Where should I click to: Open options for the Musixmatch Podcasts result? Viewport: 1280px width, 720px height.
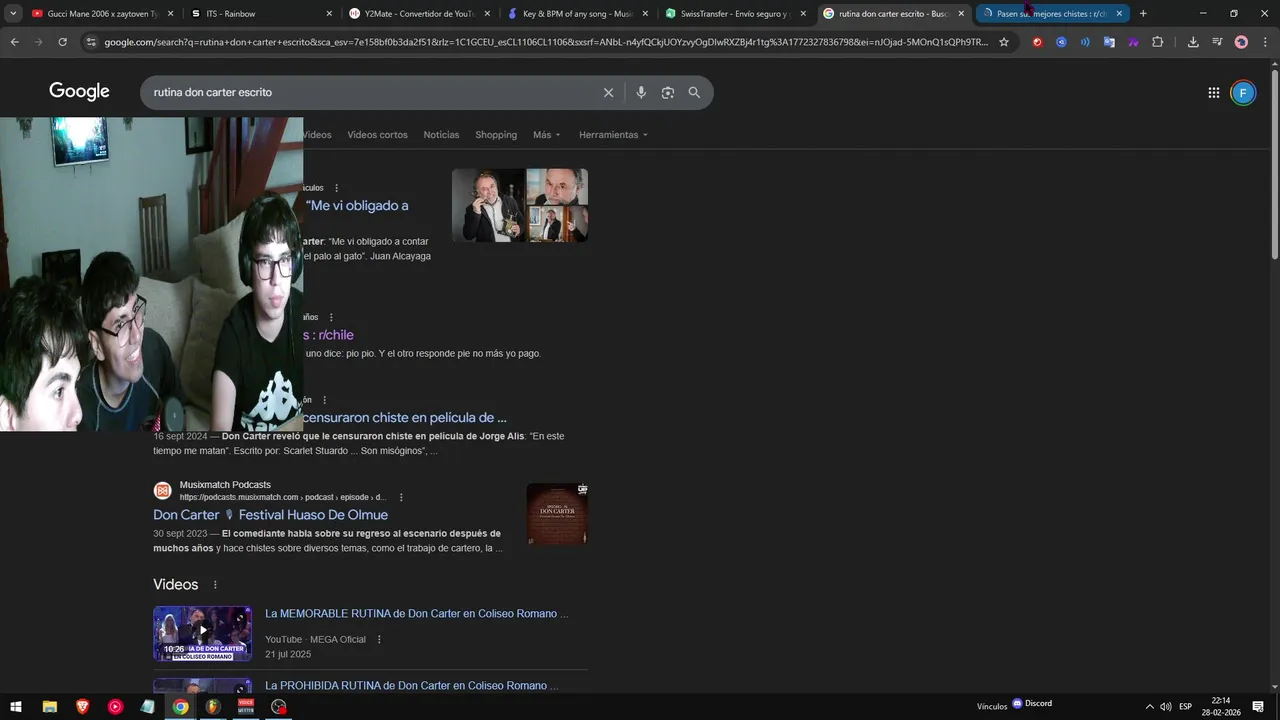pos(401,497)
